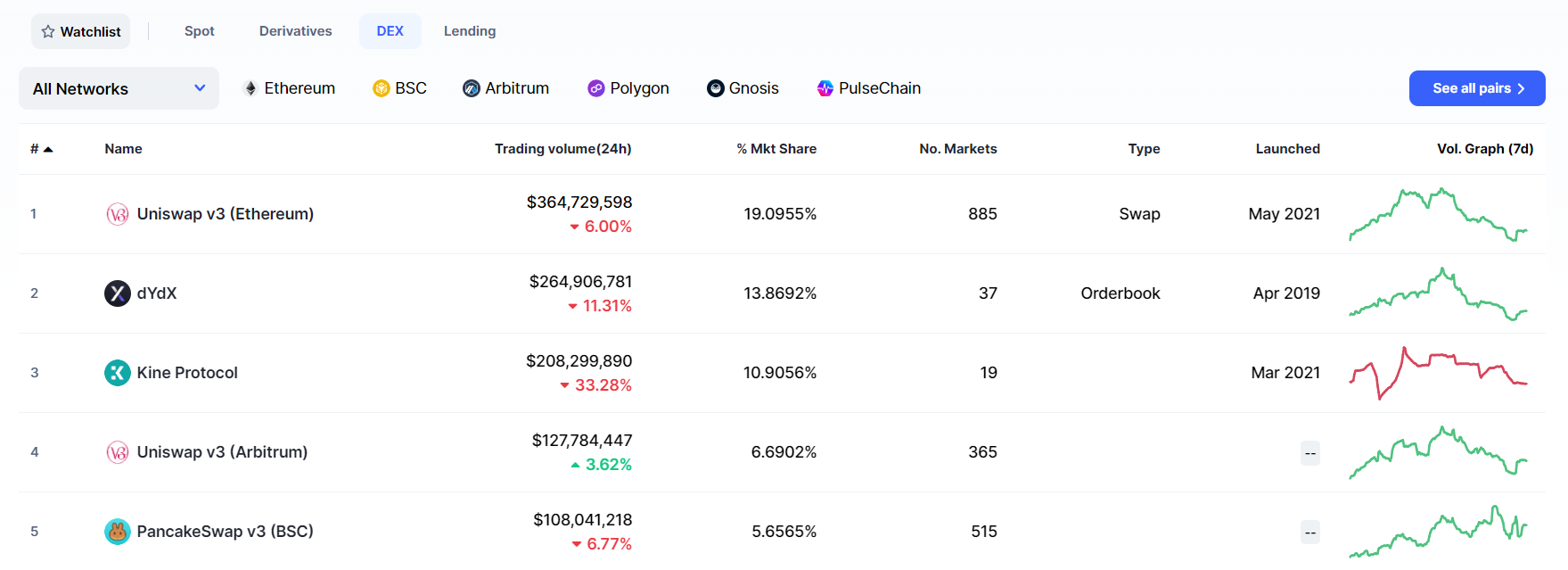Open the All Networks dropdown
1568x570 pixels.
pos(119,88)
